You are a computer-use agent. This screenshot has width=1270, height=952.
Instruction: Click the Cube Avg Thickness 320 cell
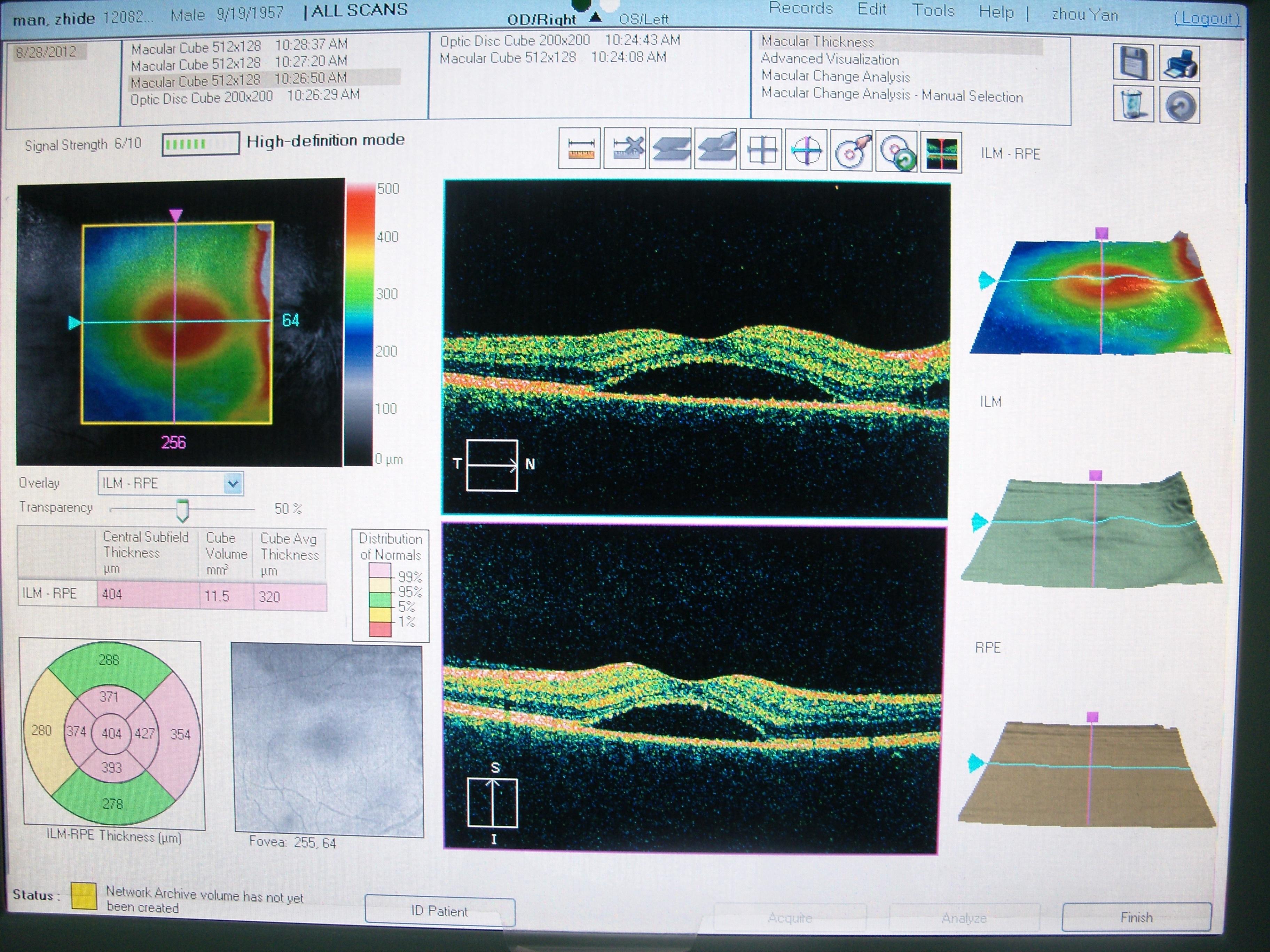(x=290, y=597)
